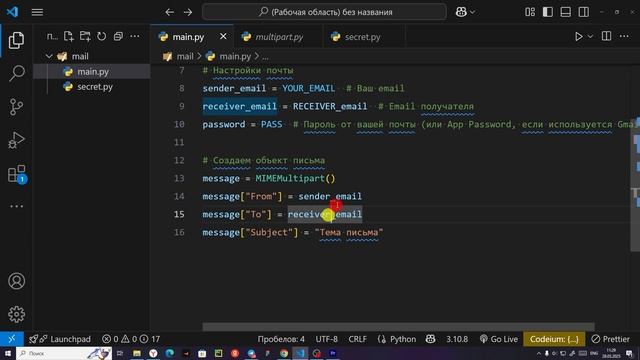The width and height of the screenshot is (640, 360).
Task: Open Customize Layout button
Action: [530, 12]
